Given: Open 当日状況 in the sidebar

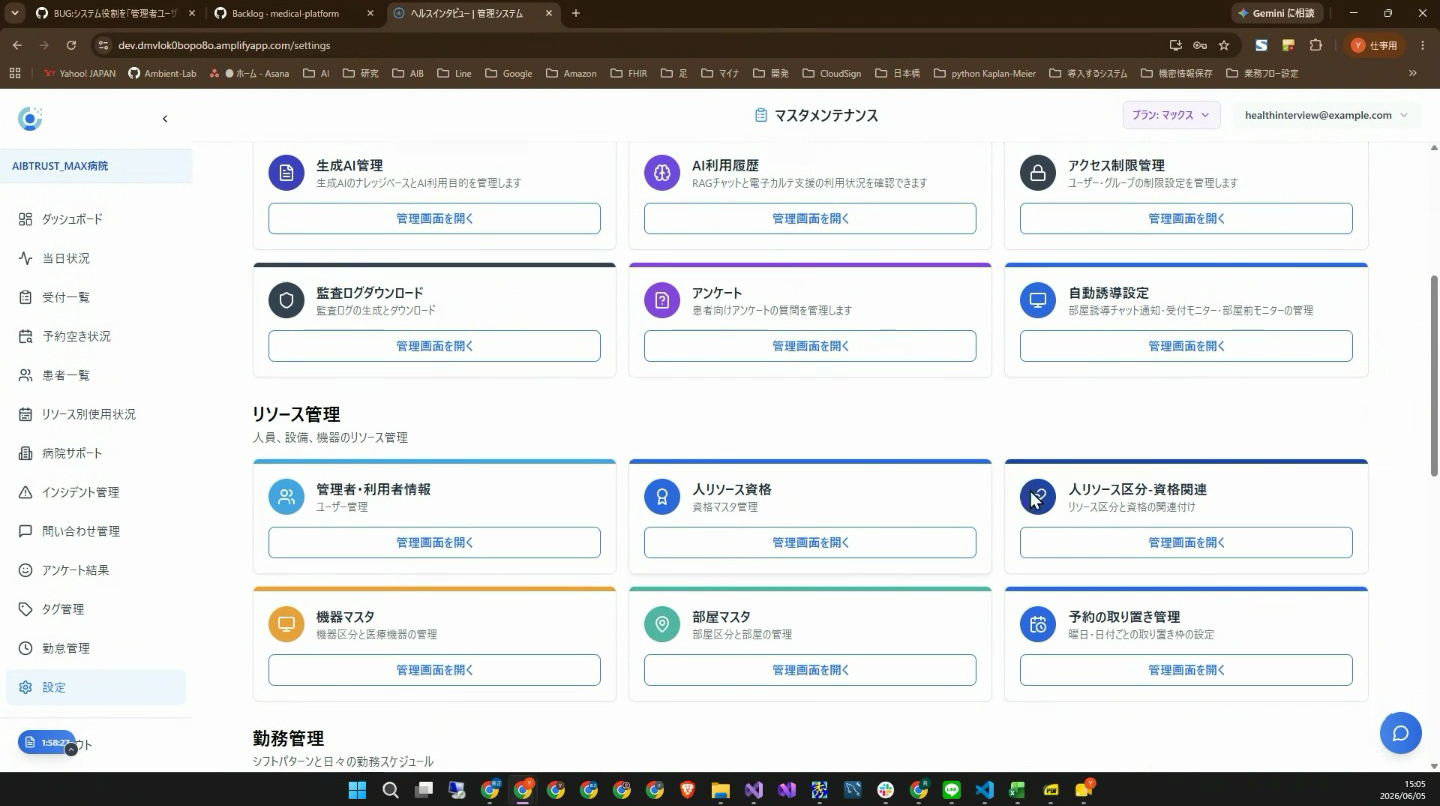Looking at the screenshot, I should tap(96, 258).
